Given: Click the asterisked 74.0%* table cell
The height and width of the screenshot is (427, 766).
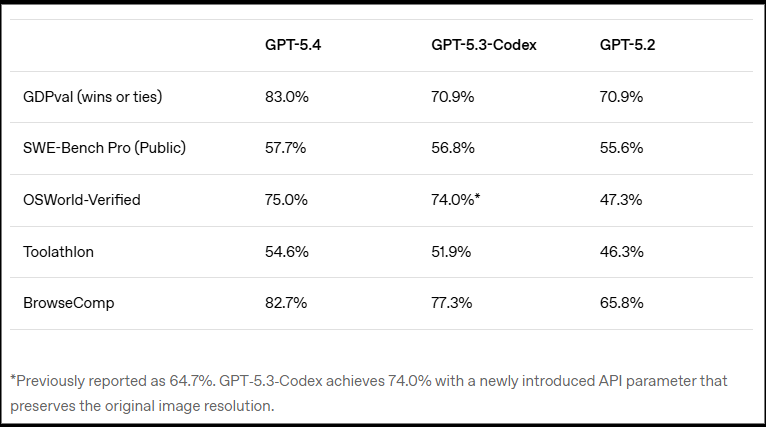Looking at the screenshot, I should [455, 200].
